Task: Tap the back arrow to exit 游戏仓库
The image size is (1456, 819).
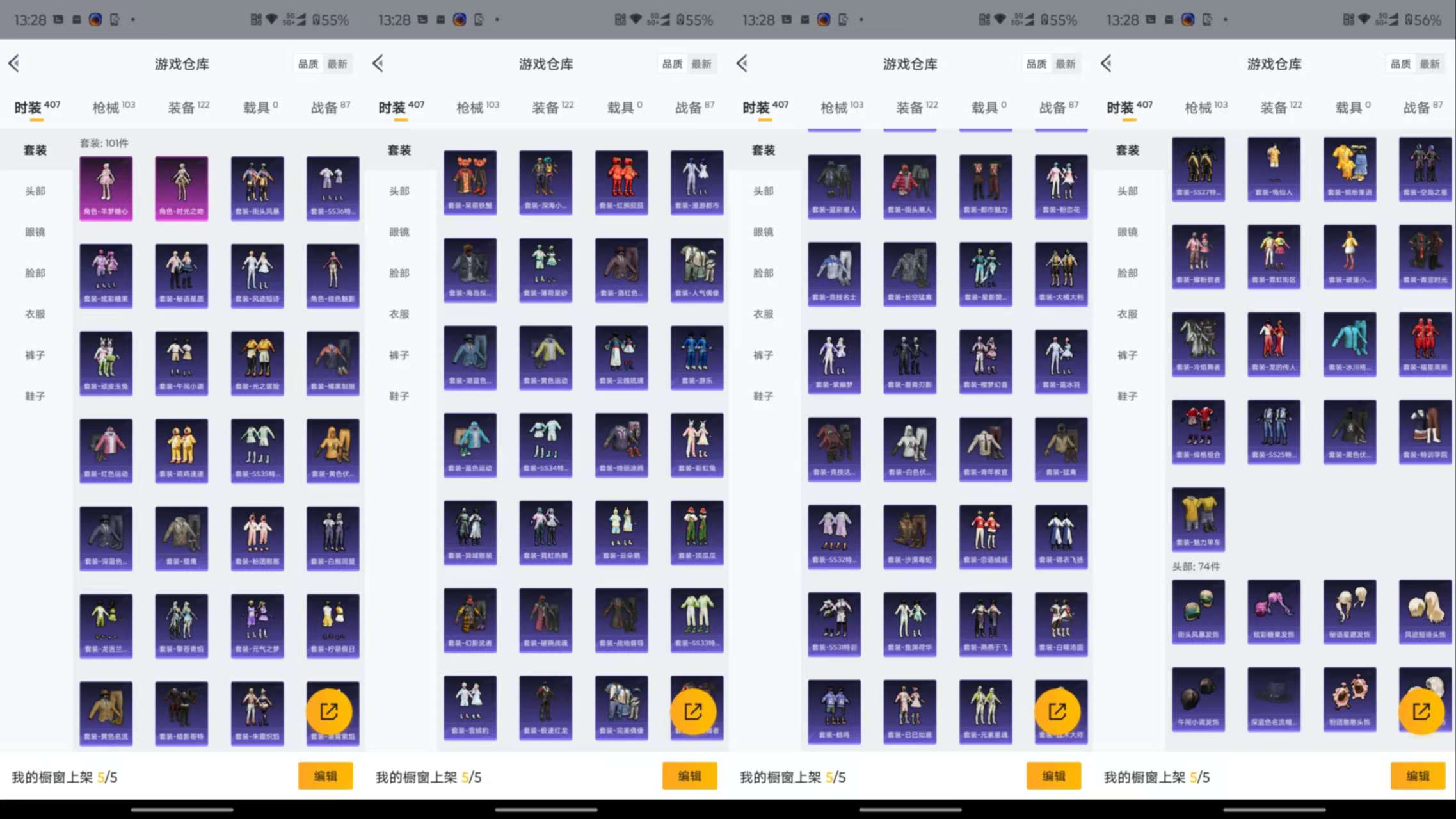Action: pyautogui.click(x=14, y=63)
